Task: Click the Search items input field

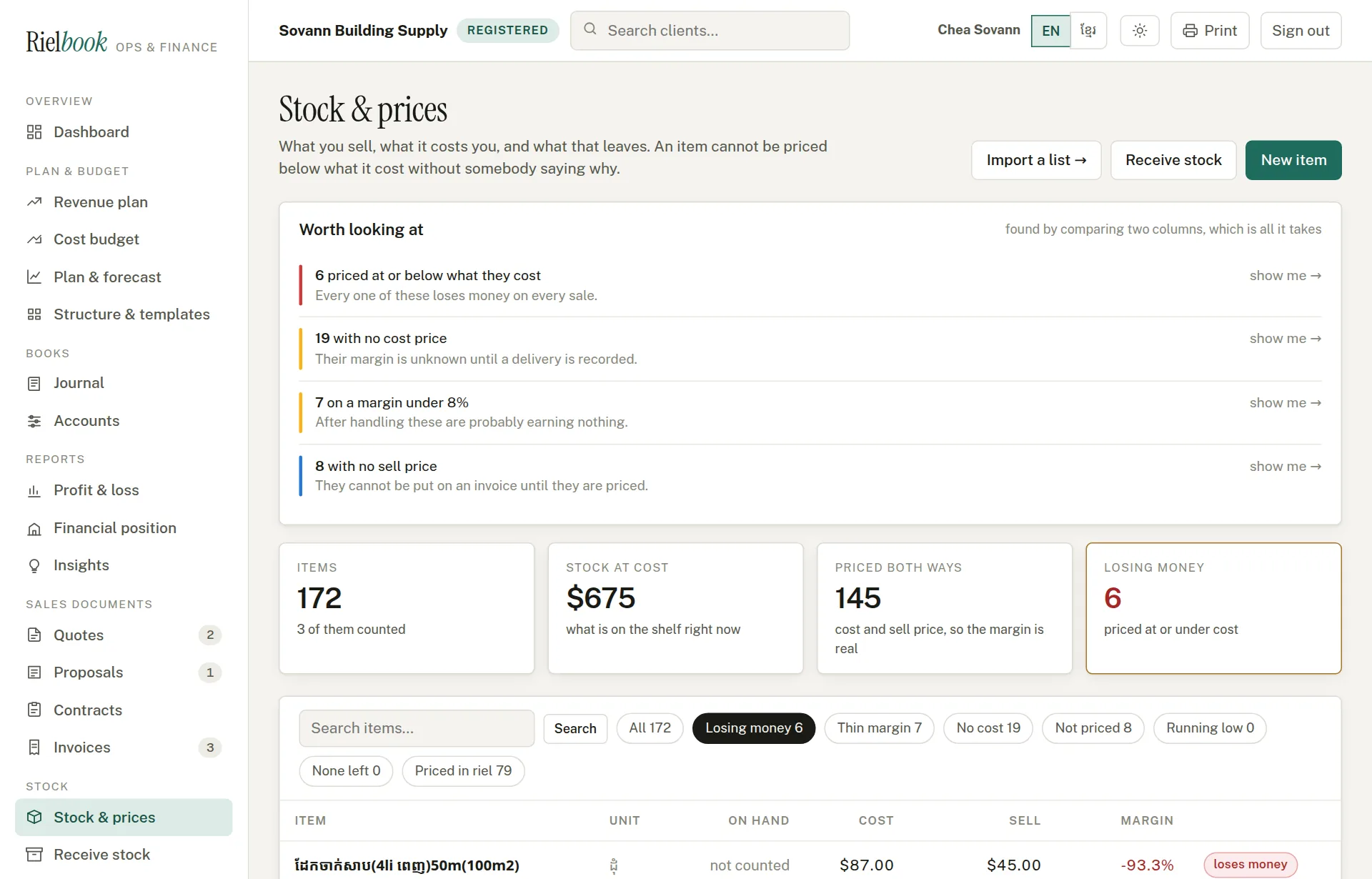Action: click(x=417, y=728)
